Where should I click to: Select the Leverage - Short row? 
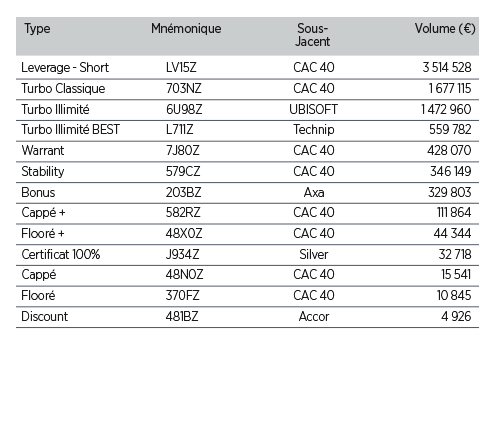click(x=247, y=68)
